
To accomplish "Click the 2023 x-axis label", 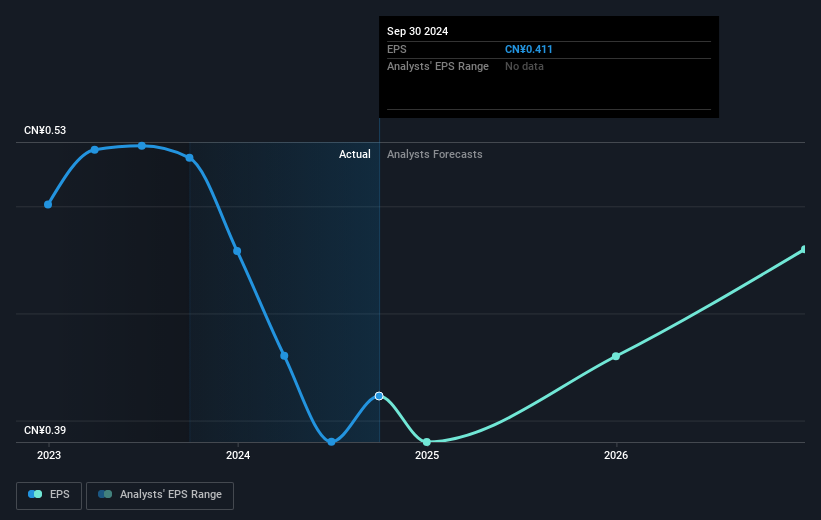I will pos(49,456).
